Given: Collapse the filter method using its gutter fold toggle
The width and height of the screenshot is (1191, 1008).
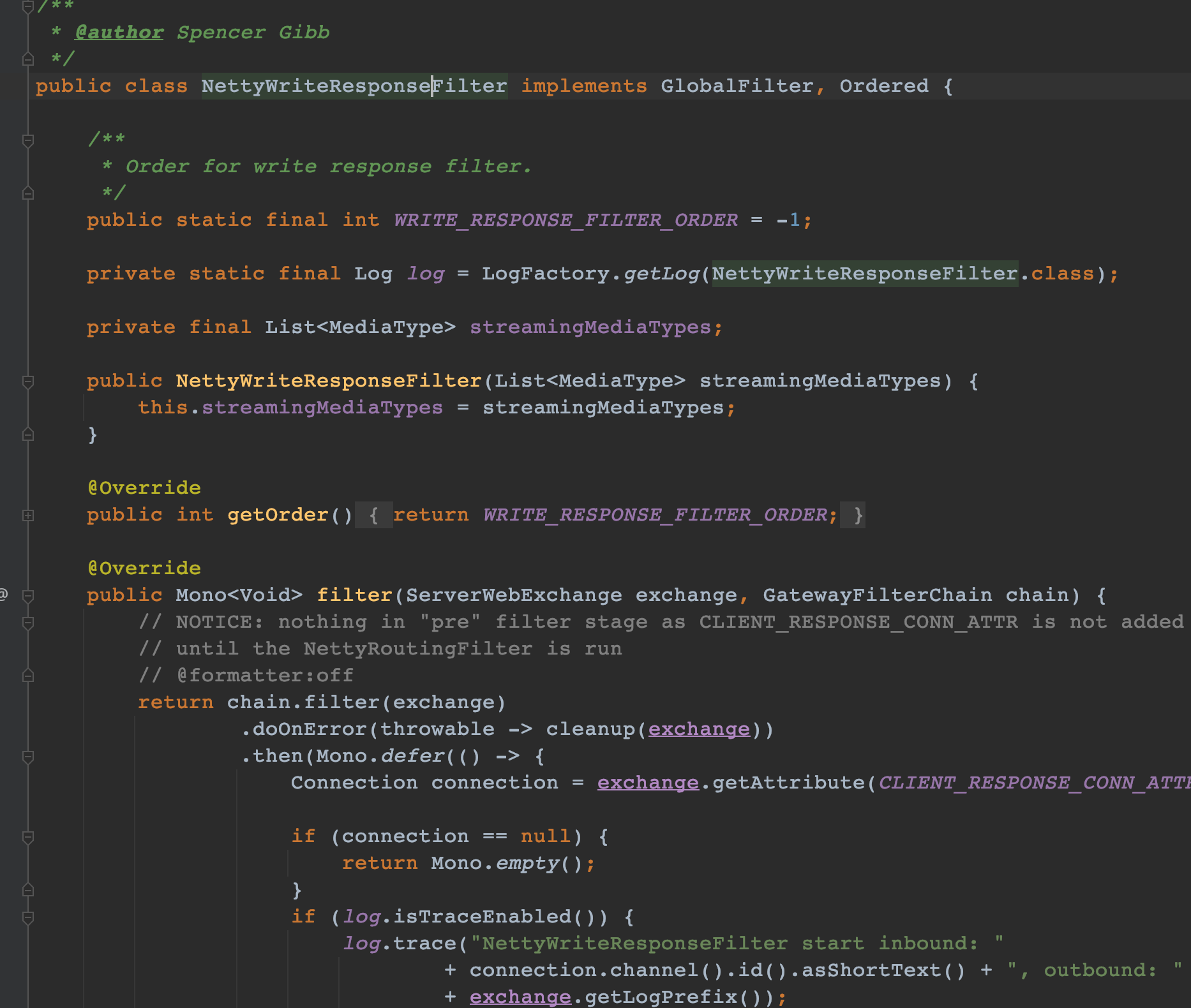Looking at the screenshot, I should pos(28,596).
